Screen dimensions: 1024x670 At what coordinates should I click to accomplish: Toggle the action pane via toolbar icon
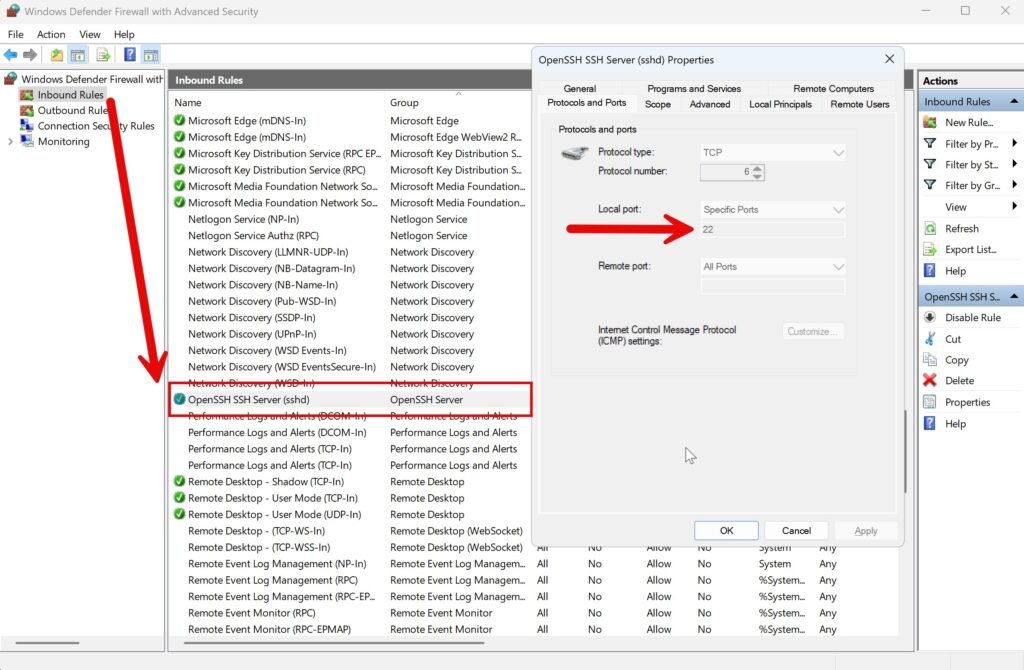point(151,54)
